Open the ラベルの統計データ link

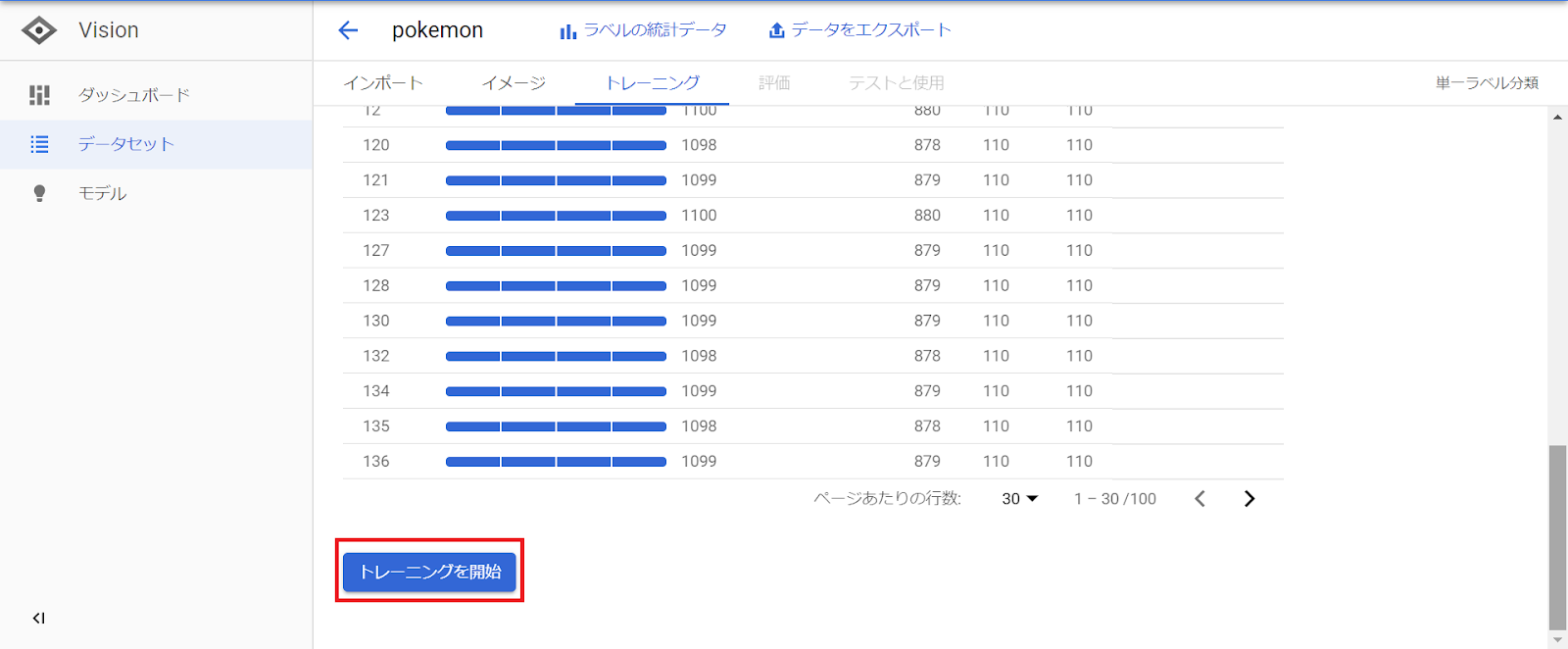[643, 30]
